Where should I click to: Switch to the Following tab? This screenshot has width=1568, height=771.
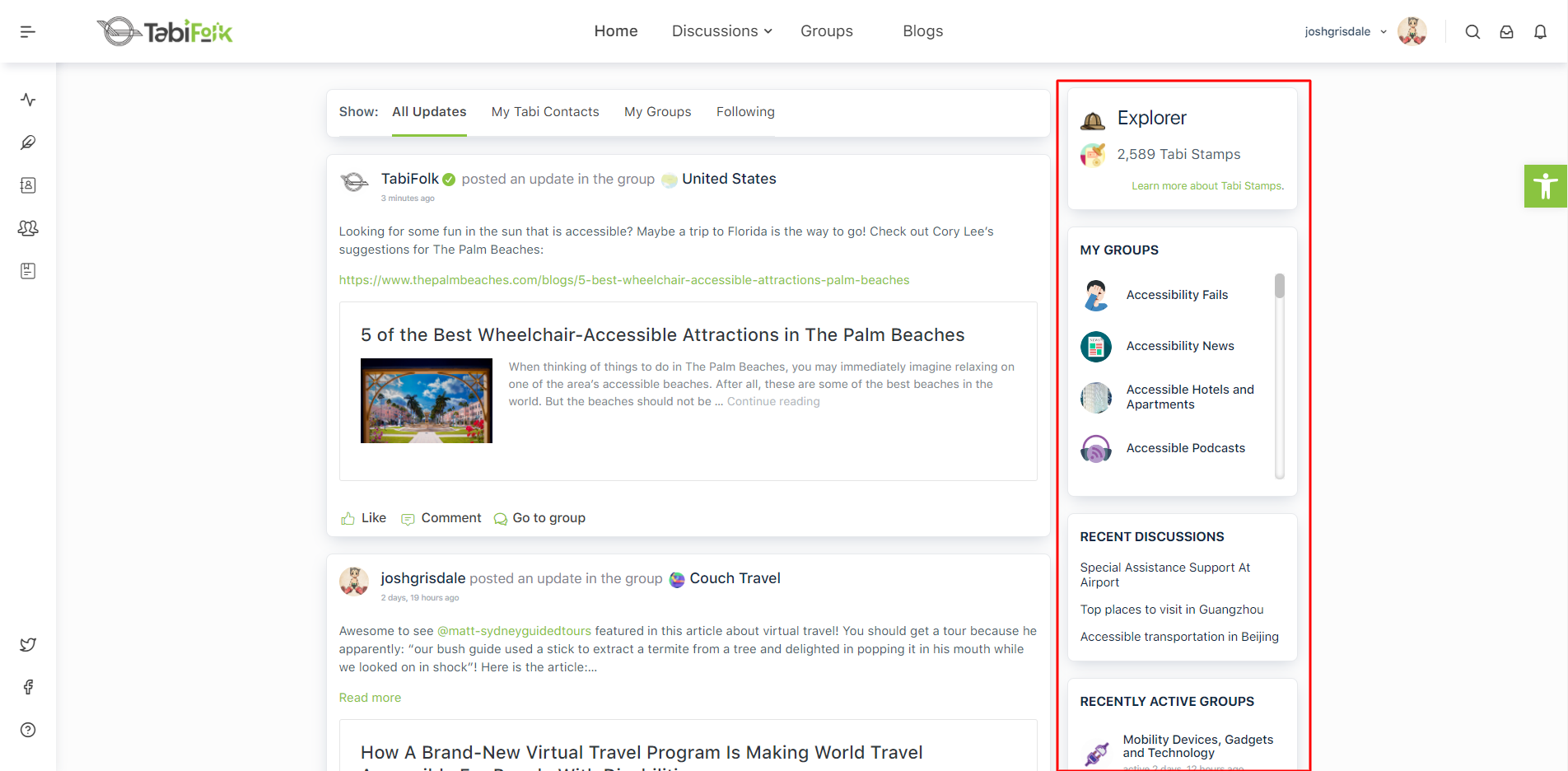745,112
